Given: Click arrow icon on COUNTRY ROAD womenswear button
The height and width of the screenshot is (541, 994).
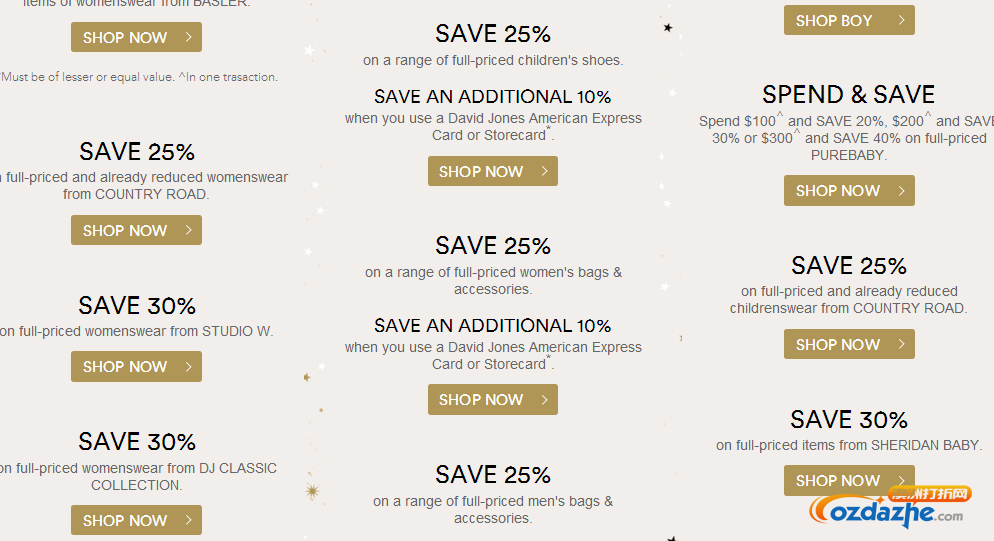Looking at the screenshot, I should [188, 230].
